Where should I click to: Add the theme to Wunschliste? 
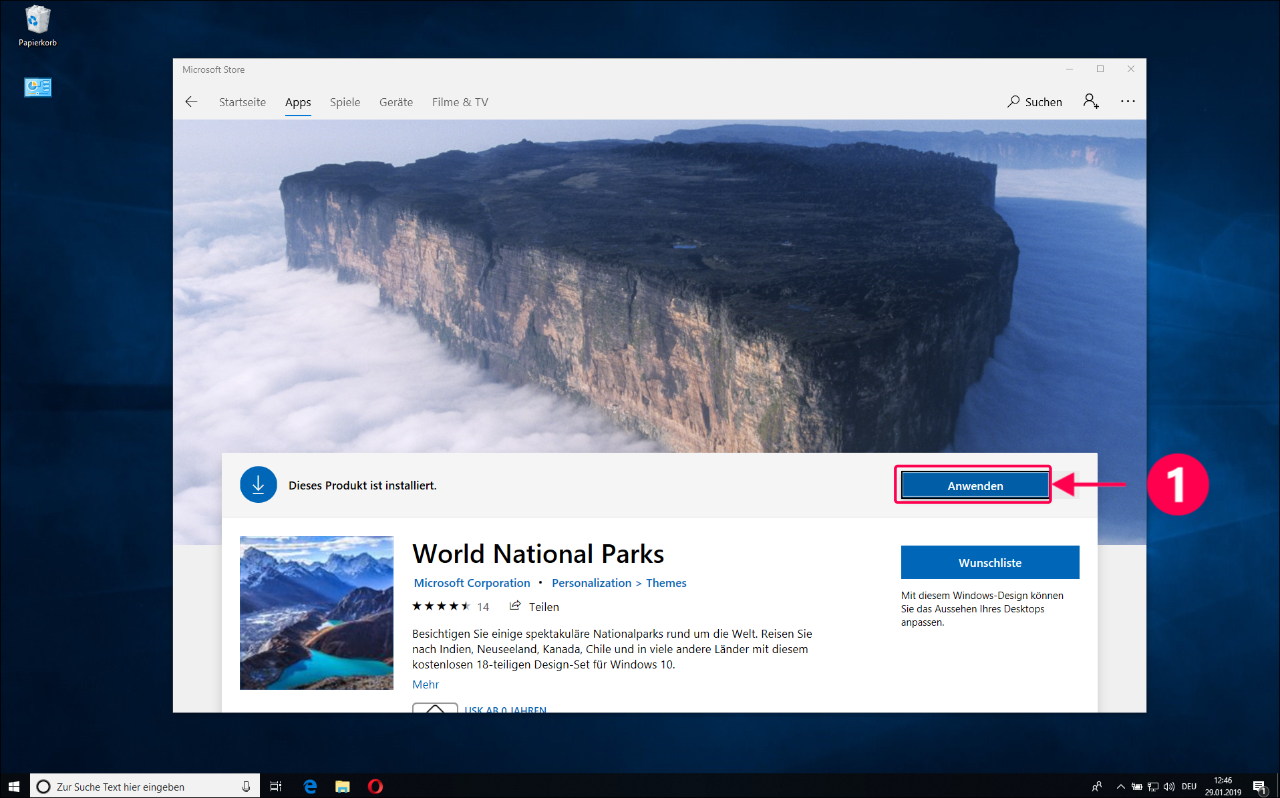click(x=990, y=562)
